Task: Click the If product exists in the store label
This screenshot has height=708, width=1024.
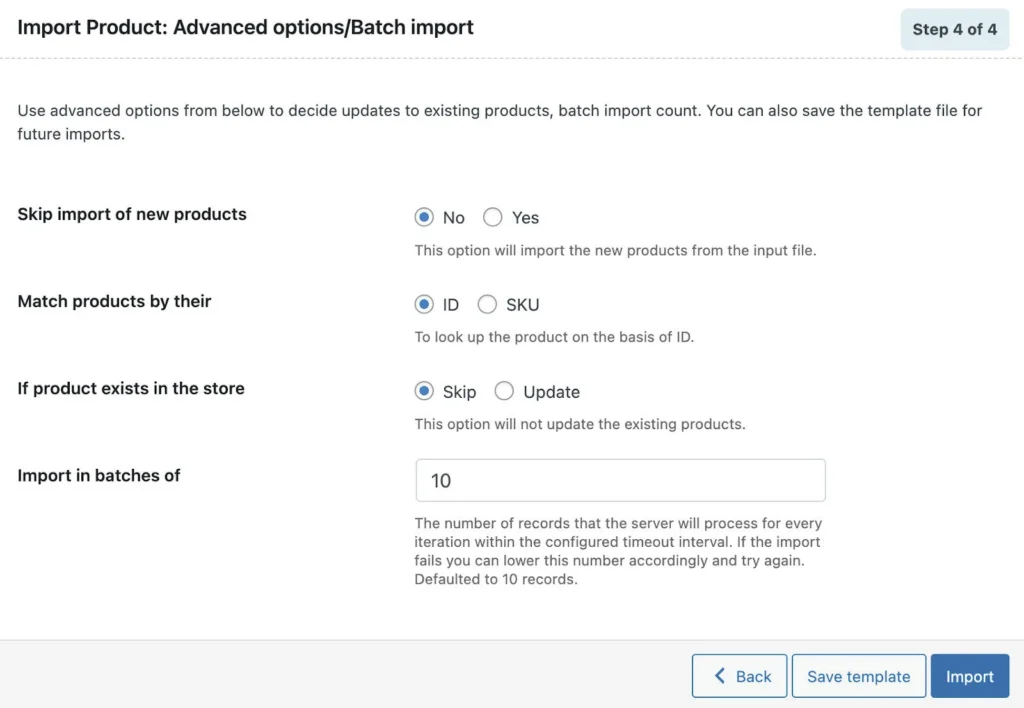Action: pos(130,388)
